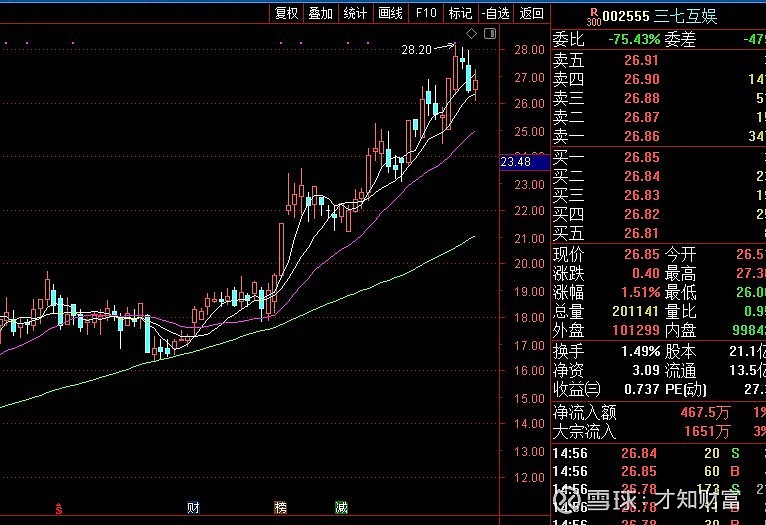Click the 返回 back button
This screenshot has height=525, width=766.
pos(532,13)
